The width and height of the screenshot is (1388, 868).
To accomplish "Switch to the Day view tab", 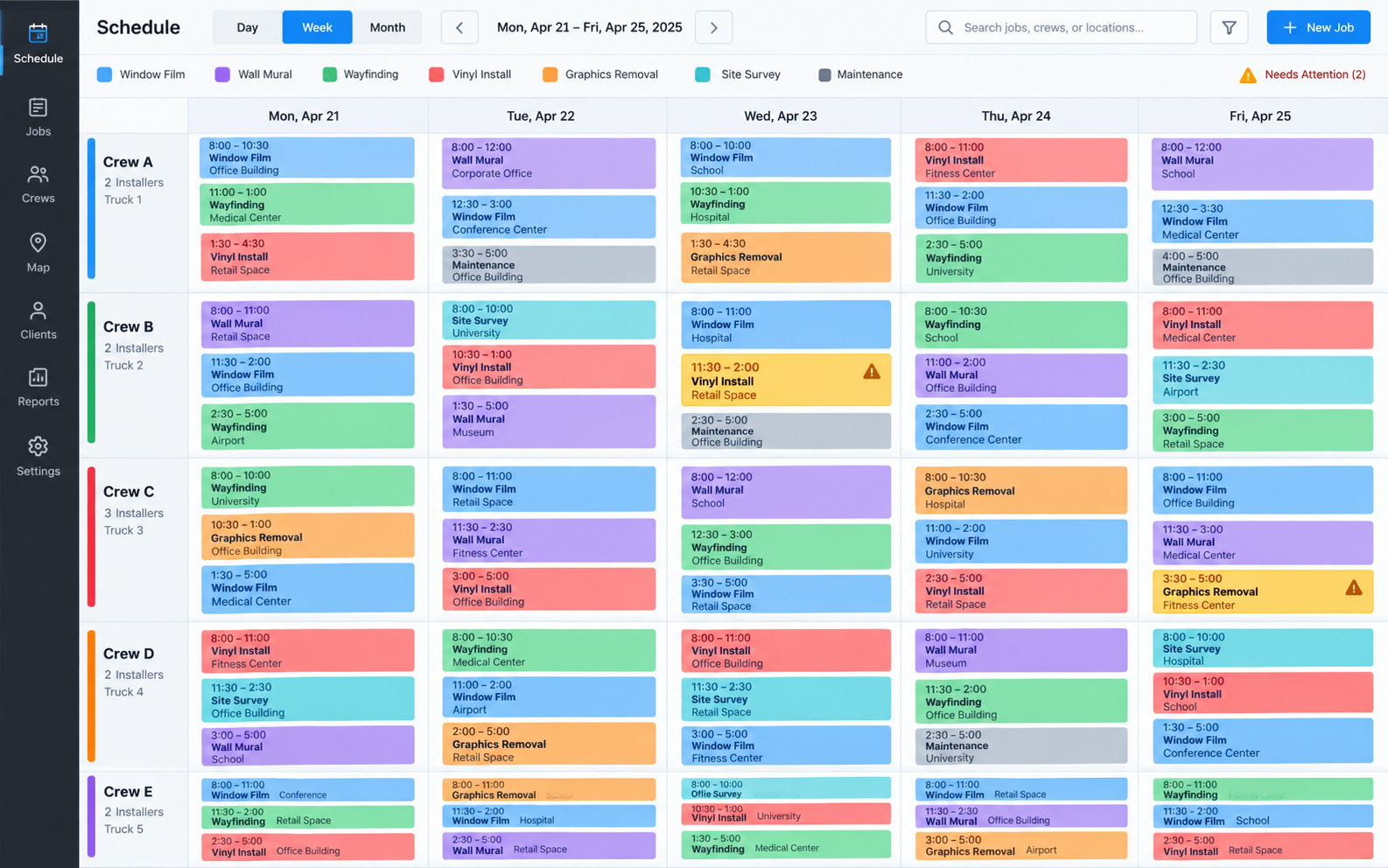I will pos(248,27).
